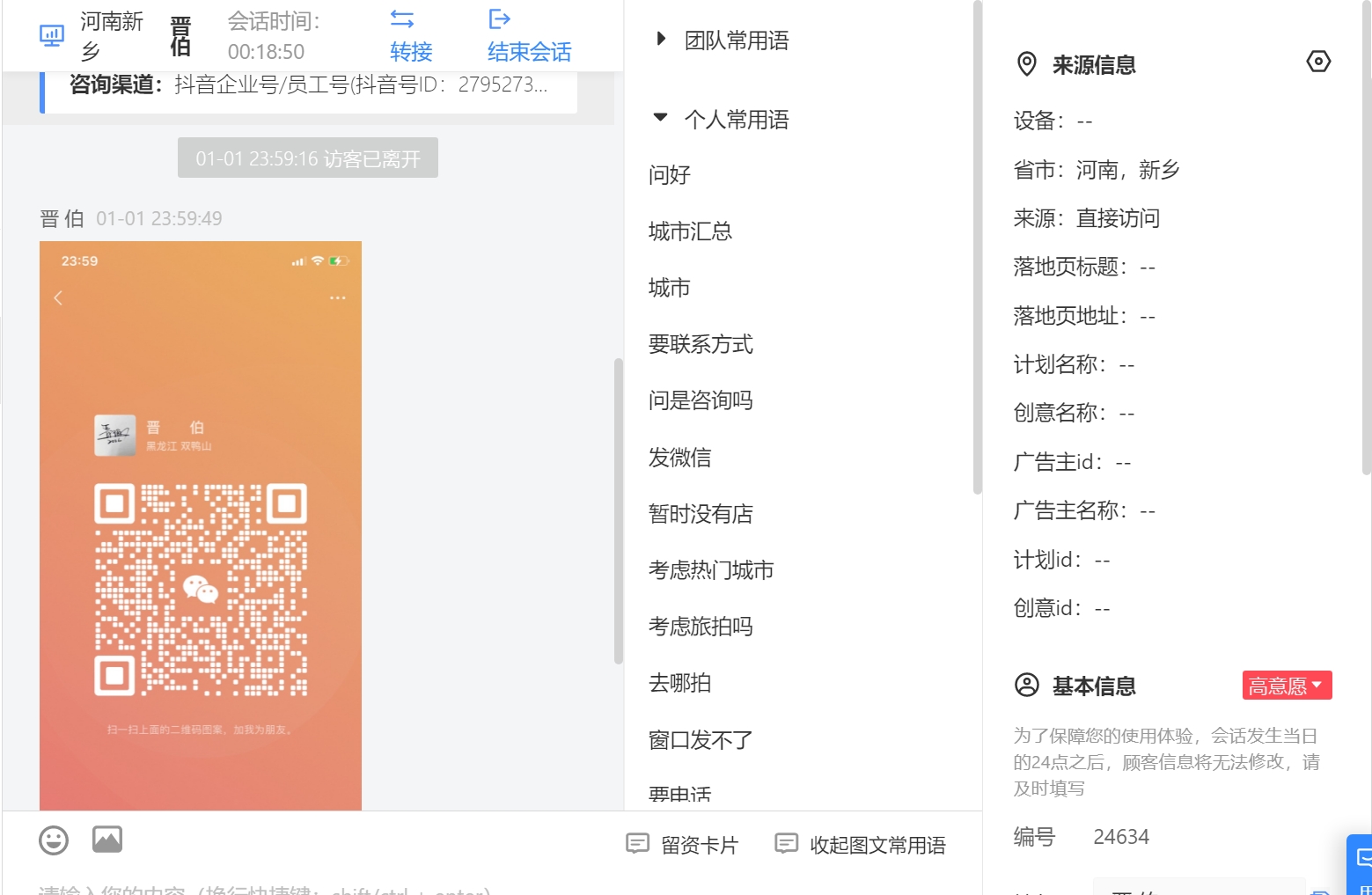Open the emoji picker smiley icon

coord(54,840)
